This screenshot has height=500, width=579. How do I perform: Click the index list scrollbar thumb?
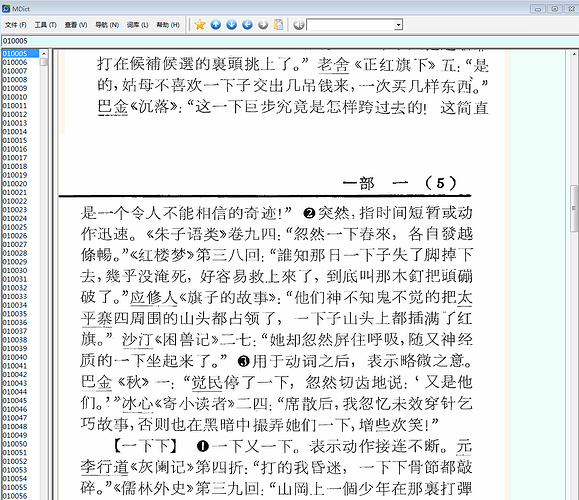click(44, 62)
